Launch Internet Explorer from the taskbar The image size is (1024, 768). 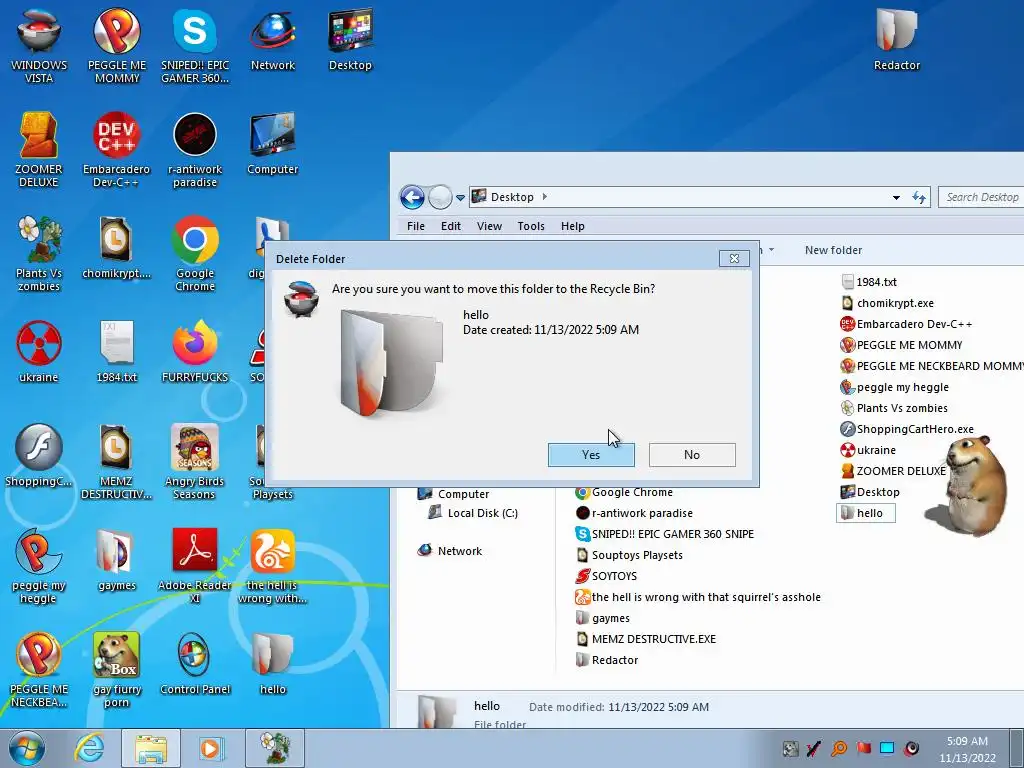pyautogui.click(x=89, y=748)
